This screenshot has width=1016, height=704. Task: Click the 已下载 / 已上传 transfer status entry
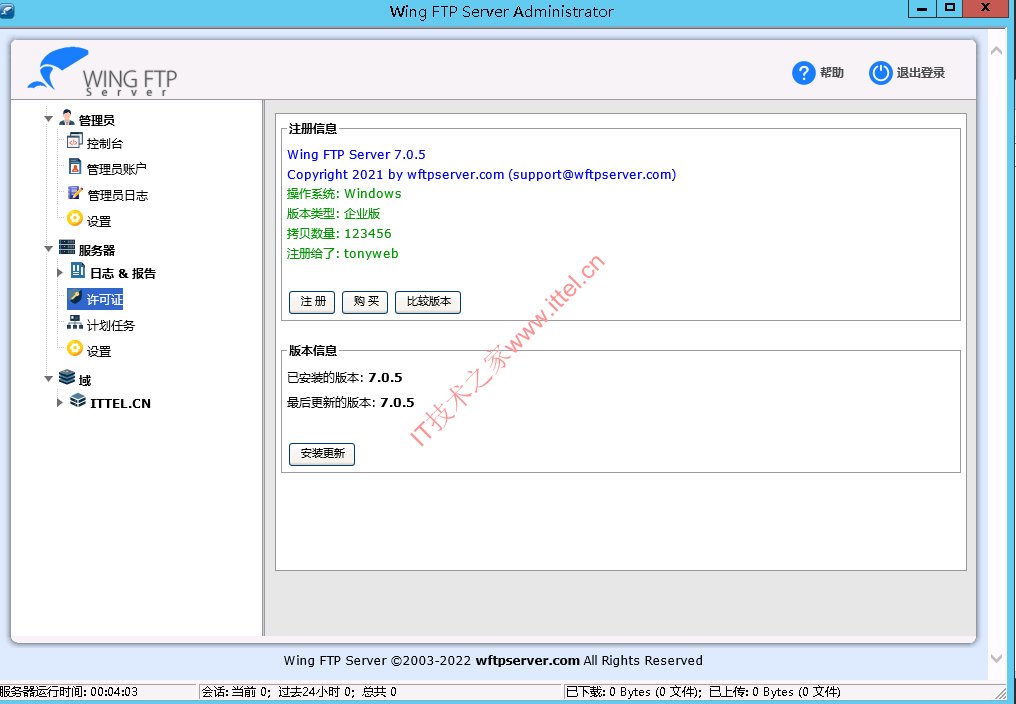703,692
